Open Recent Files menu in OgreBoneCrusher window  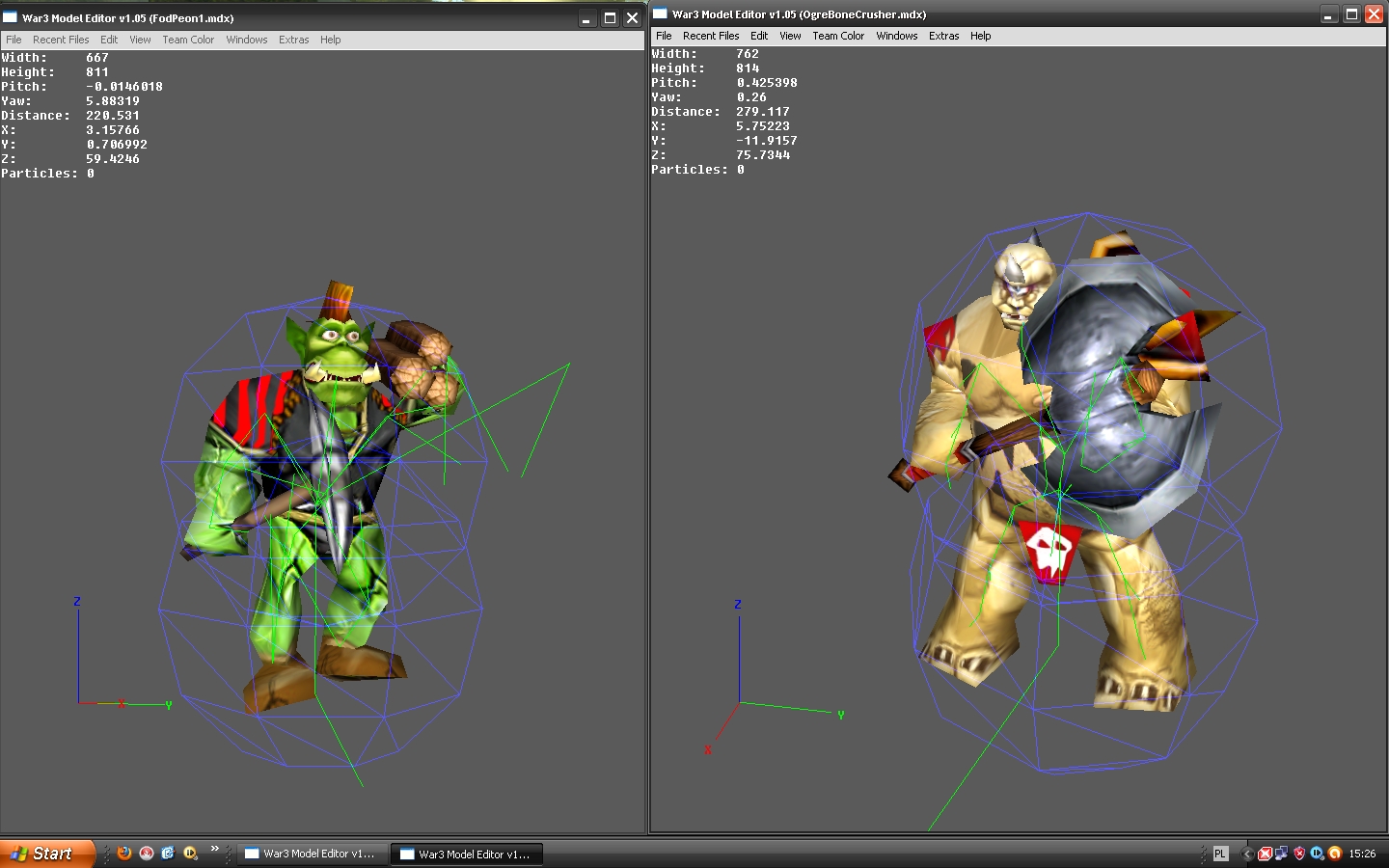pyautogui.click(x=711, y=36)
